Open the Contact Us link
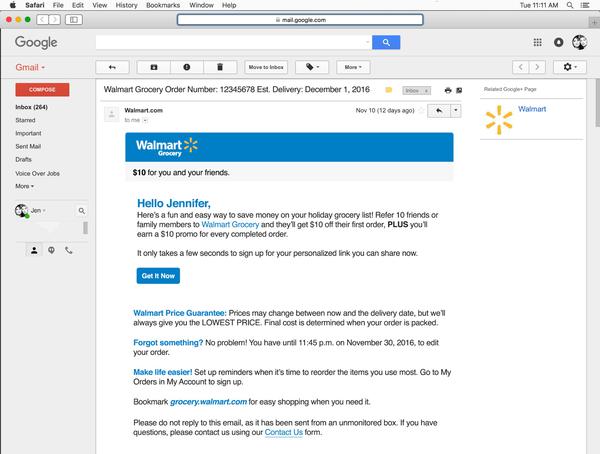The height and width of the screenshot is (454, 600). click(283, 432)
